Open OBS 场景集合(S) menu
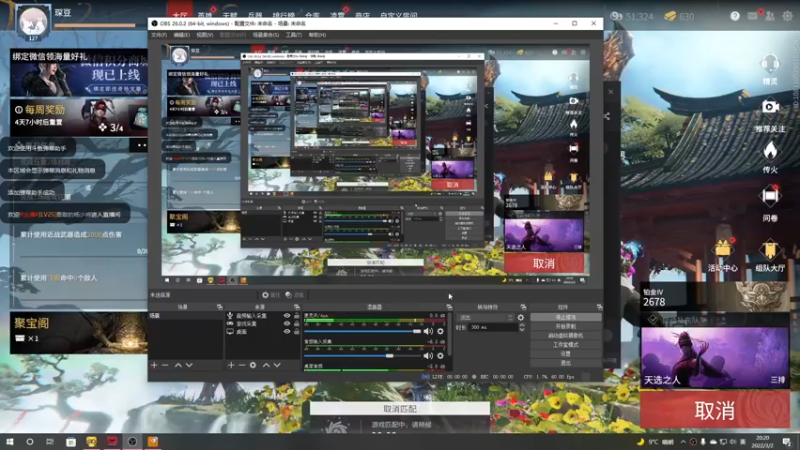Image resolution: width=800 pixels, height=450 pixels. (x=266, y=35)
